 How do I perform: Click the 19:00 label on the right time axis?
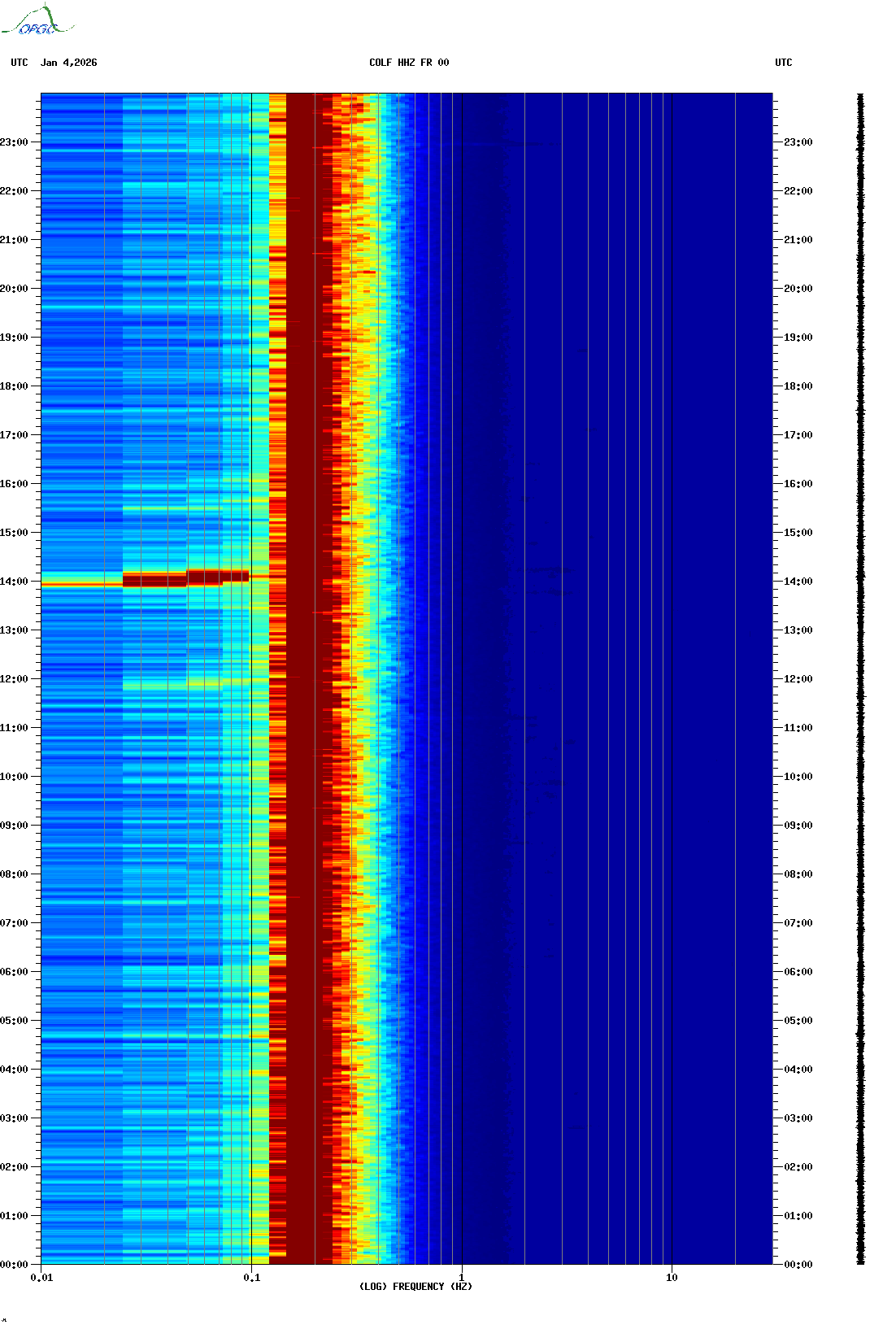(x=798, y=338)
